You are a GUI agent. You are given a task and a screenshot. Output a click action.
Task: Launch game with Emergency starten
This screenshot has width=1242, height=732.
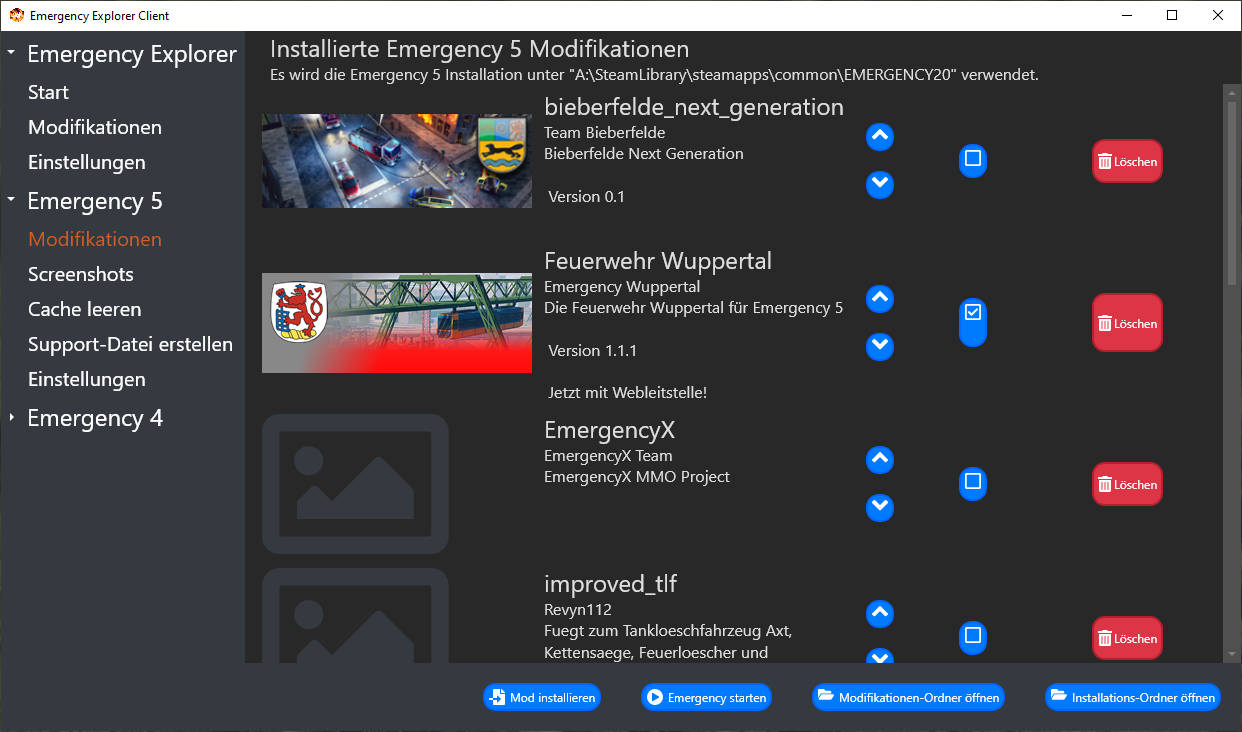point(706,697)
